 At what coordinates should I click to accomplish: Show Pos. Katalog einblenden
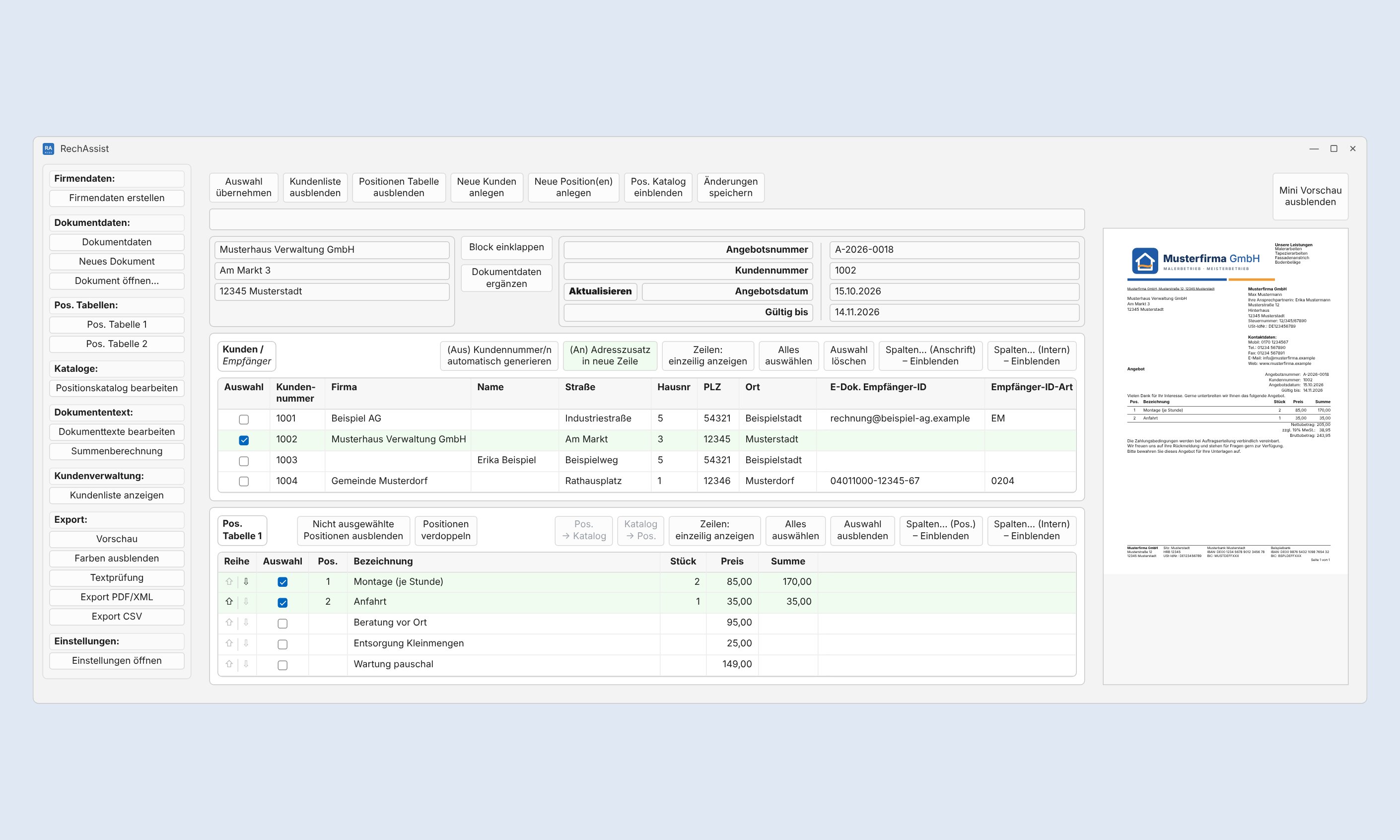tap(658, 187)
